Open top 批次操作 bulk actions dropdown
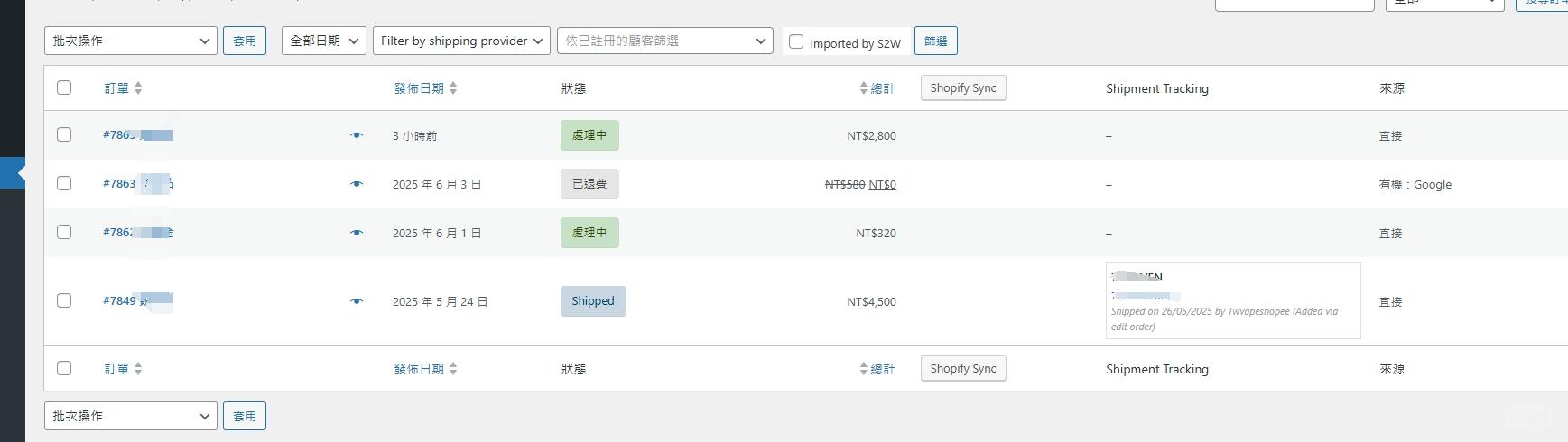Image resolution: width=1568 pixels, height=442 pixels. 131,41
